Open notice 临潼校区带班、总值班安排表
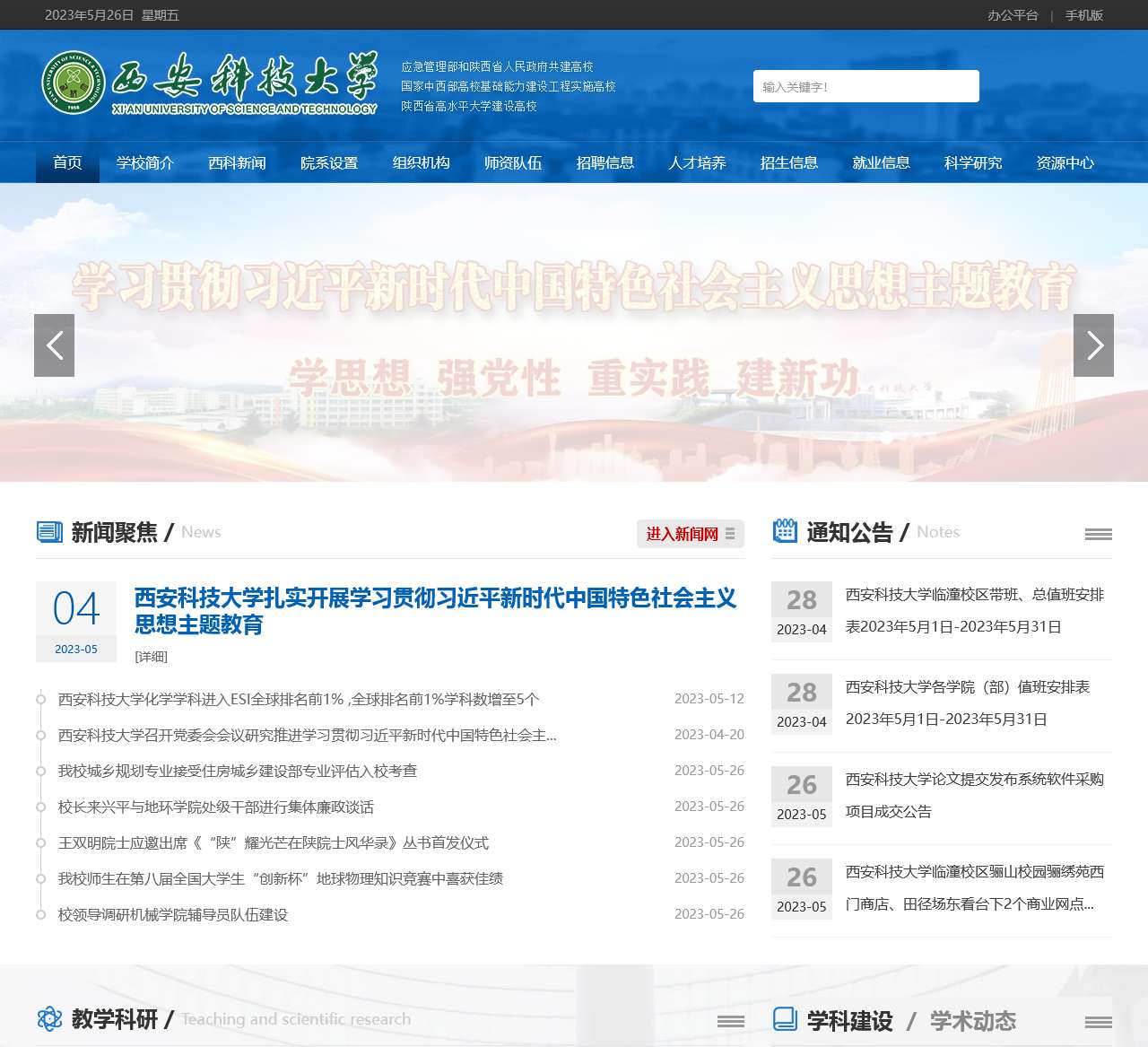This screenshot has height=1047, width=1148. click(975, 610)
